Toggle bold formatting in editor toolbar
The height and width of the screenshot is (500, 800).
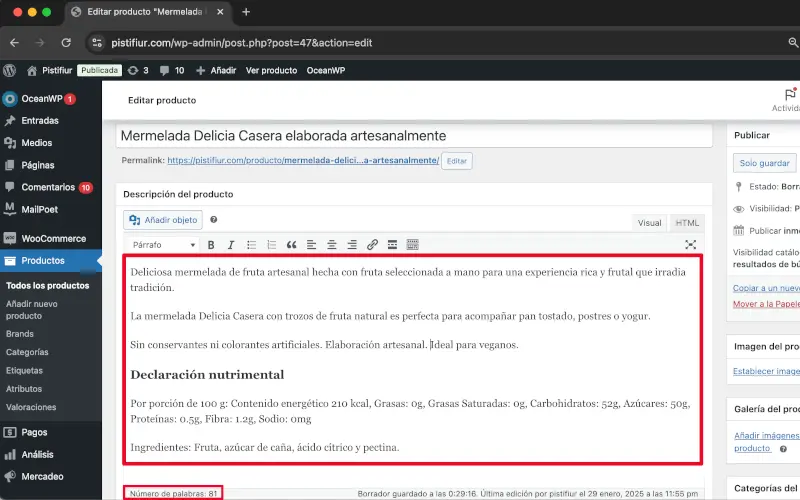click(x=211, y=245)
